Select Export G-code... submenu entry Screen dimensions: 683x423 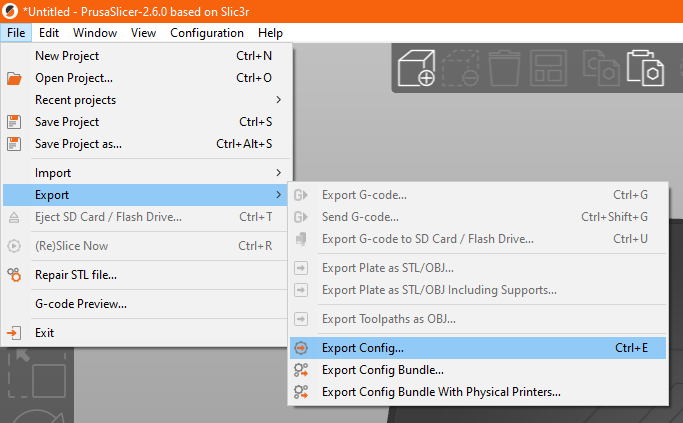click(478, 195)
